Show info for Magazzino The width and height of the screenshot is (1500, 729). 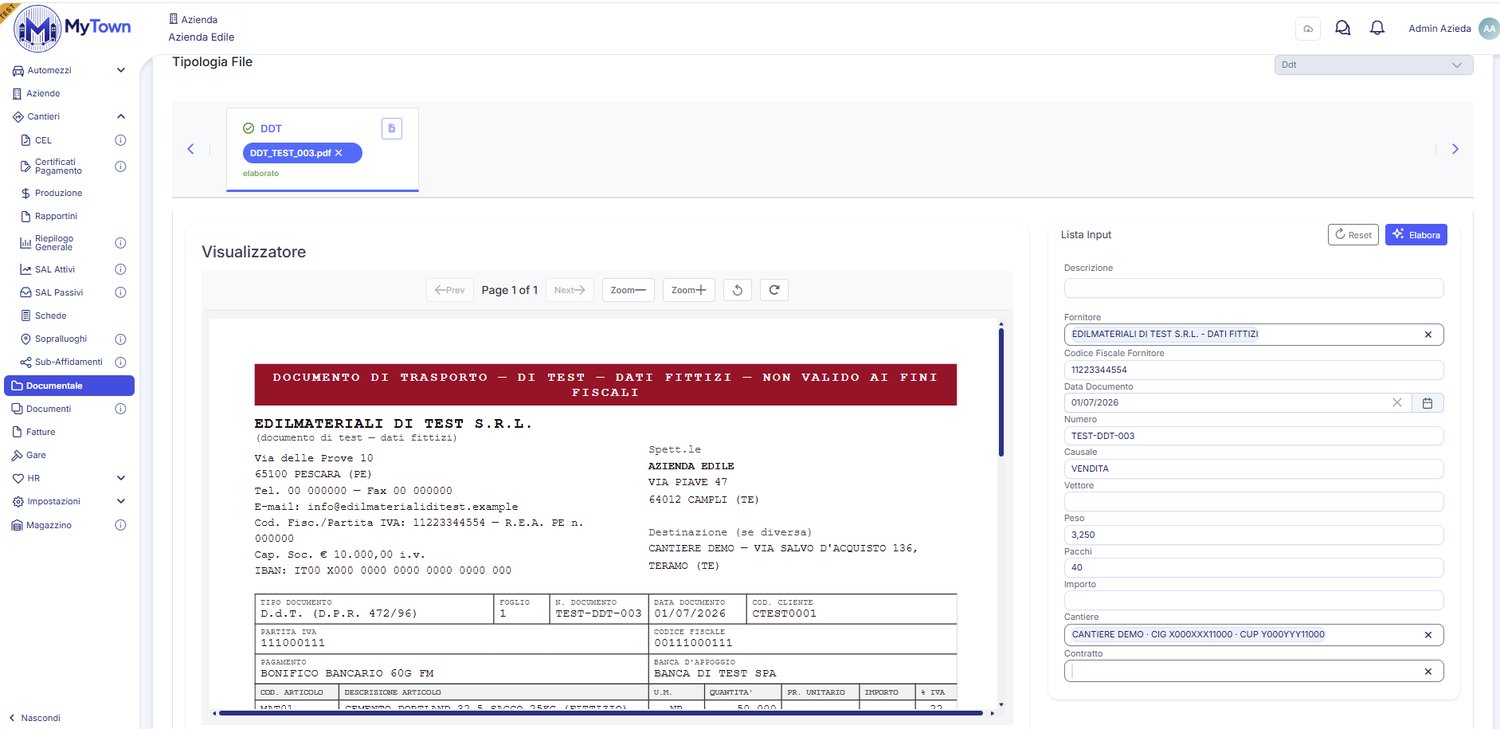(x=120, y=525)
